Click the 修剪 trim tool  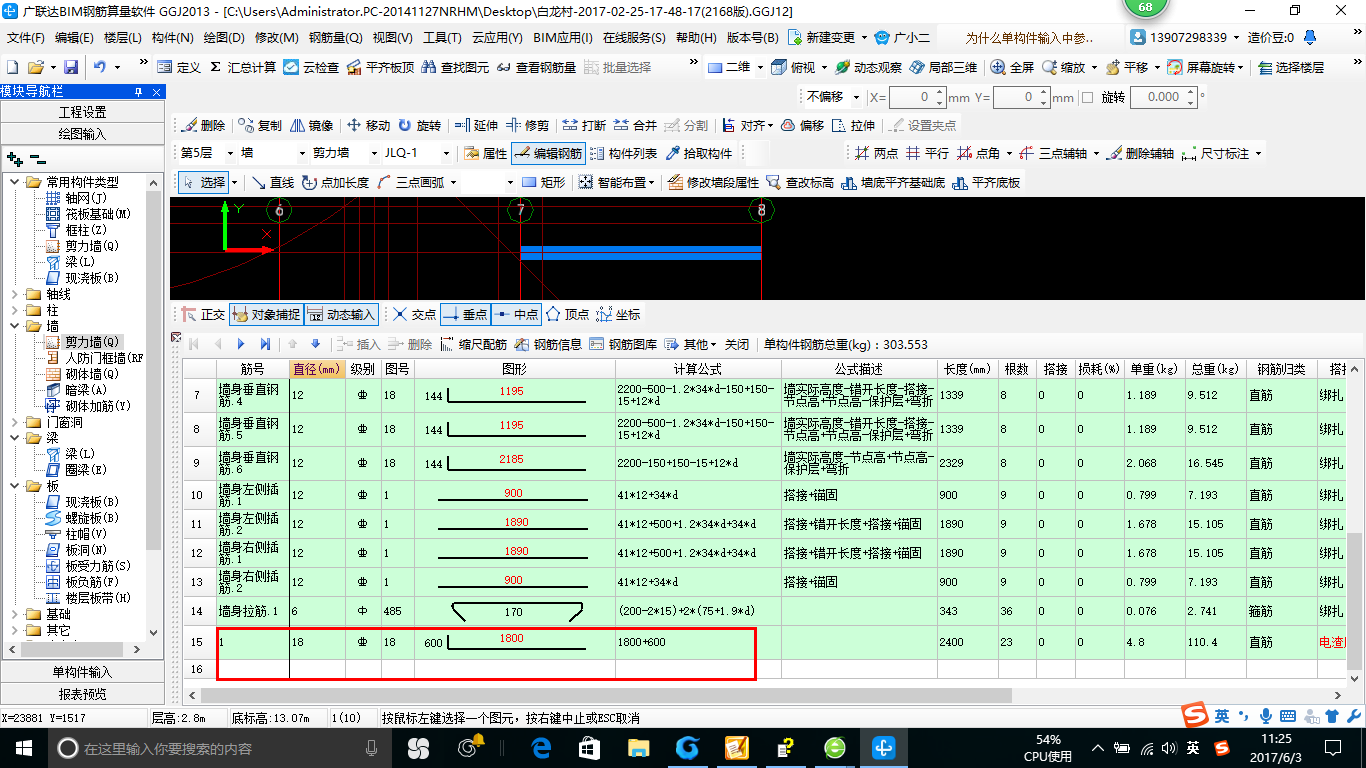pyautogui.click(x=527, y=125)
